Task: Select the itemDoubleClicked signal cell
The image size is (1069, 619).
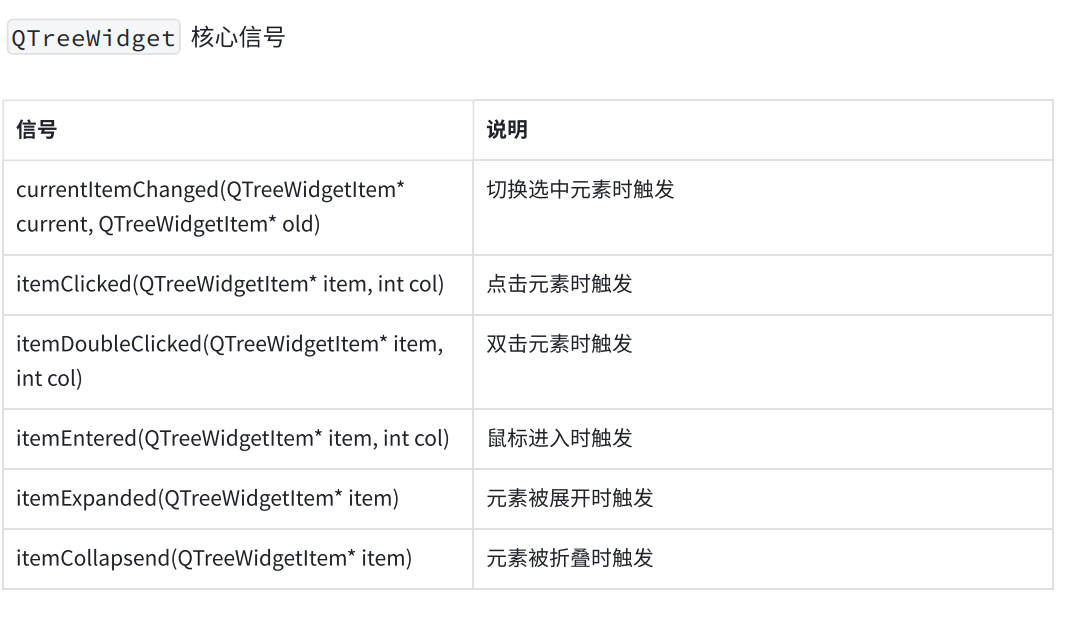Action: [238, 362]
